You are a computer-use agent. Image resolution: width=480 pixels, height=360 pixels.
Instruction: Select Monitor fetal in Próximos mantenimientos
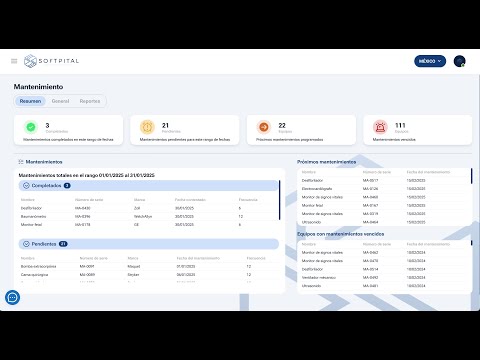coord(383,205)
